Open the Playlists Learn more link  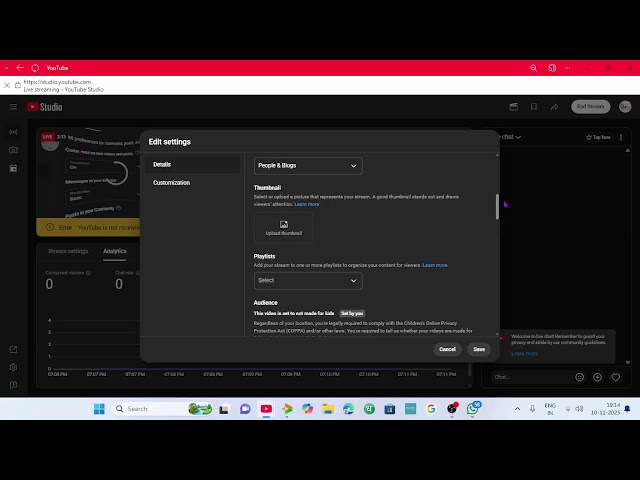pyautogui.click(x=435, y=265)
